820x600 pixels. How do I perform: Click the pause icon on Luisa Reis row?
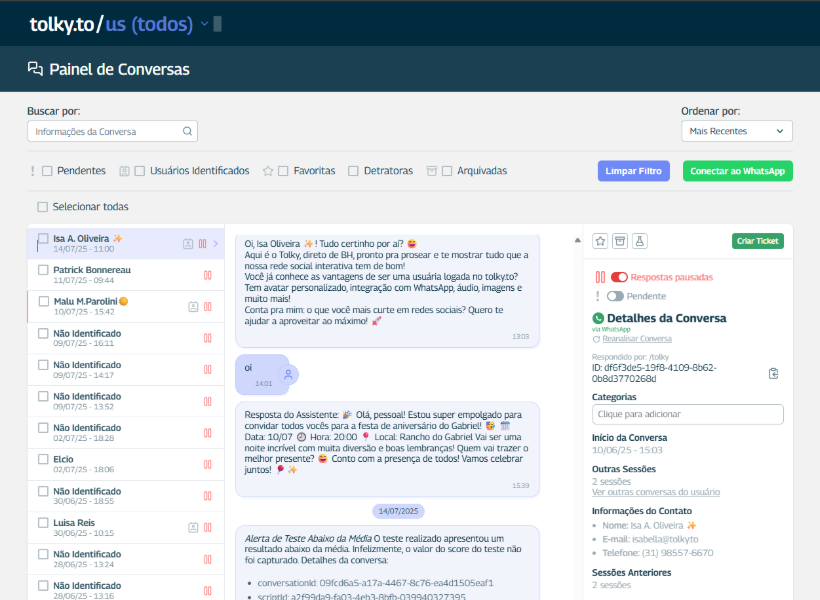click(208, 527)
